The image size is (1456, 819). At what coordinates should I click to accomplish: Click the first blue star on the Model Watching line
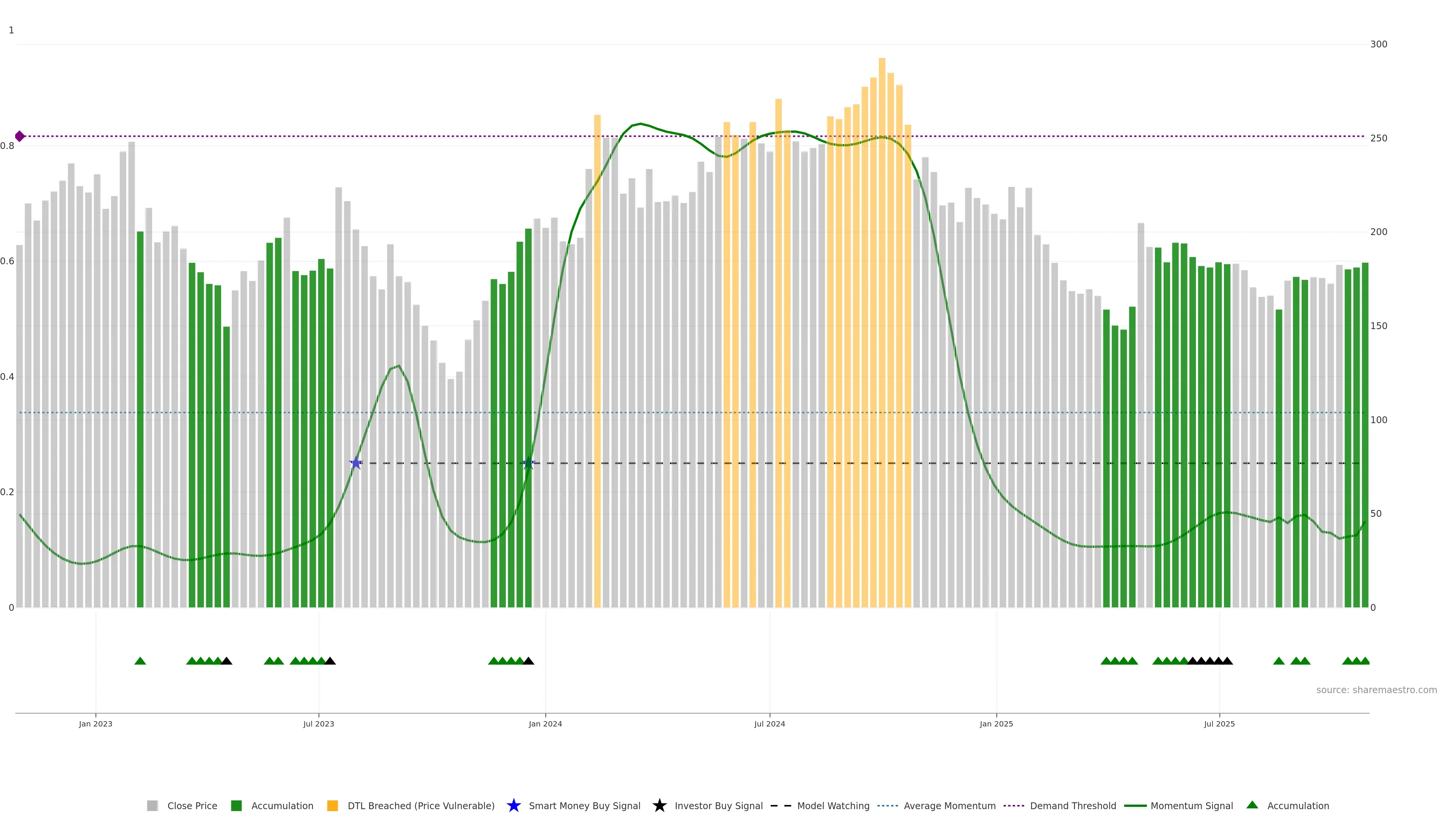(x=356, y=463)
